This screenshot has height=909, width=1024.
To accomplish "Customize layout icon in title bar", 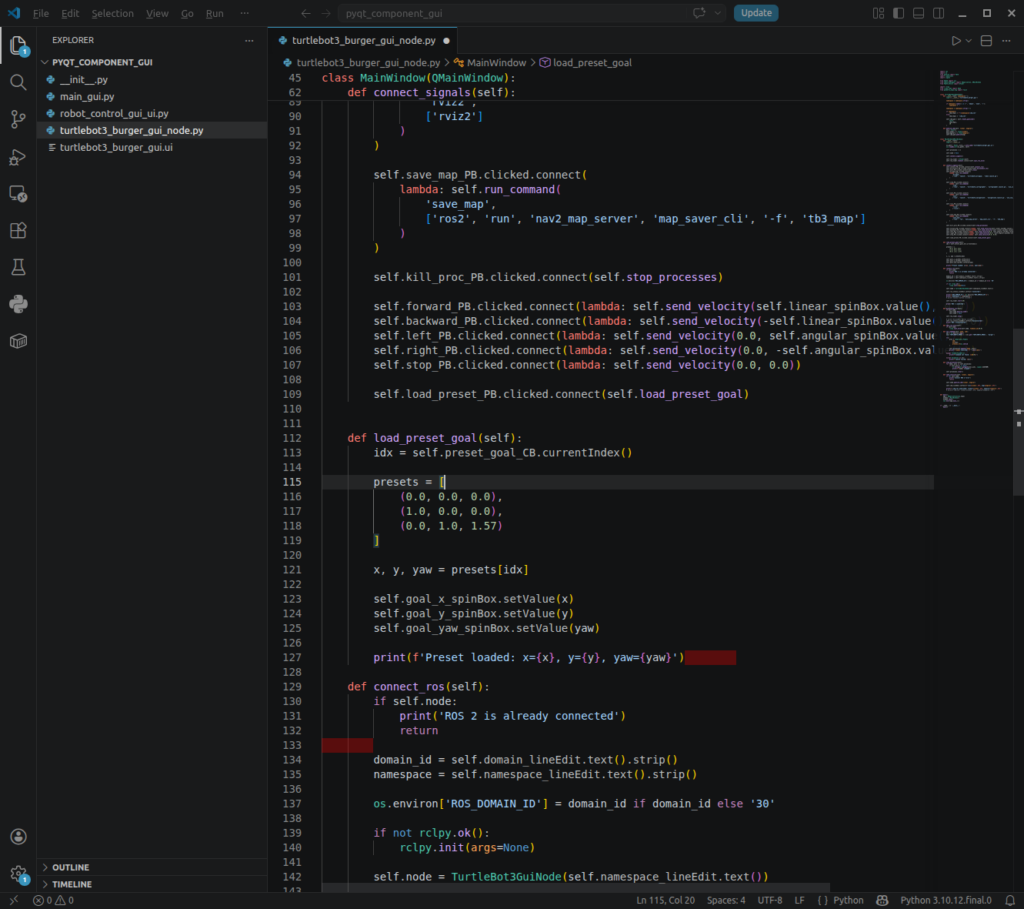I will tap(878, 13).
